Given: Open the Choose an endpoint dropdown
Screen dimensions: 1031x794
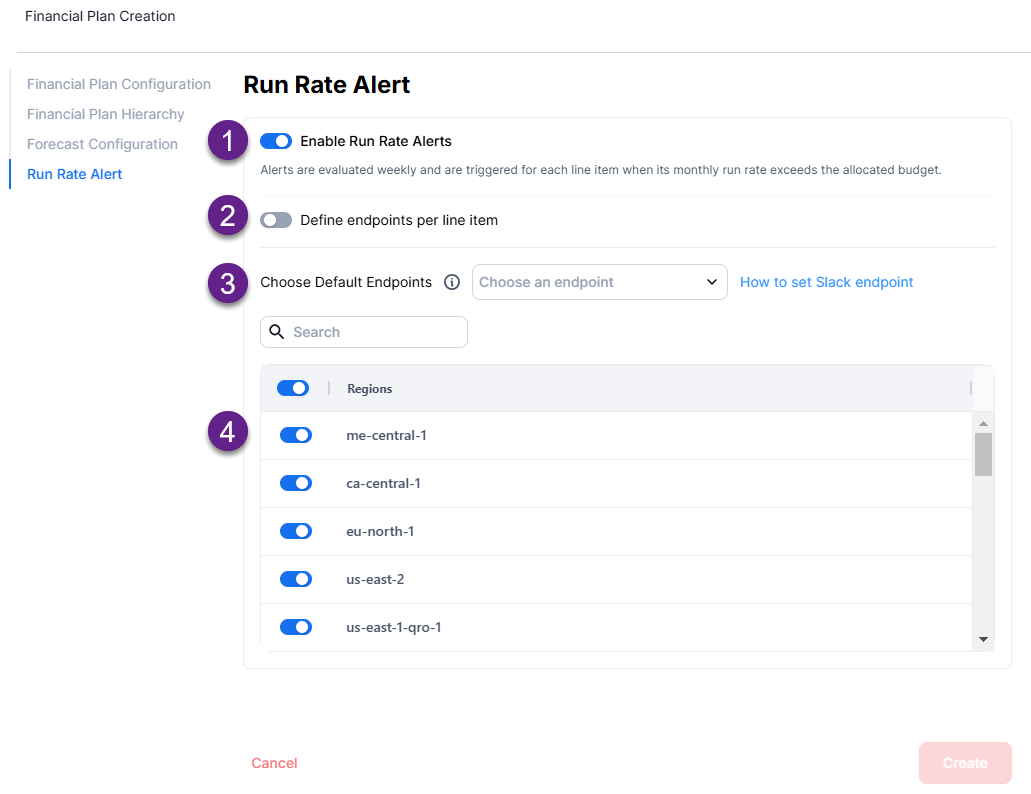Looking at the screenshot, I should tap(599, 282).
